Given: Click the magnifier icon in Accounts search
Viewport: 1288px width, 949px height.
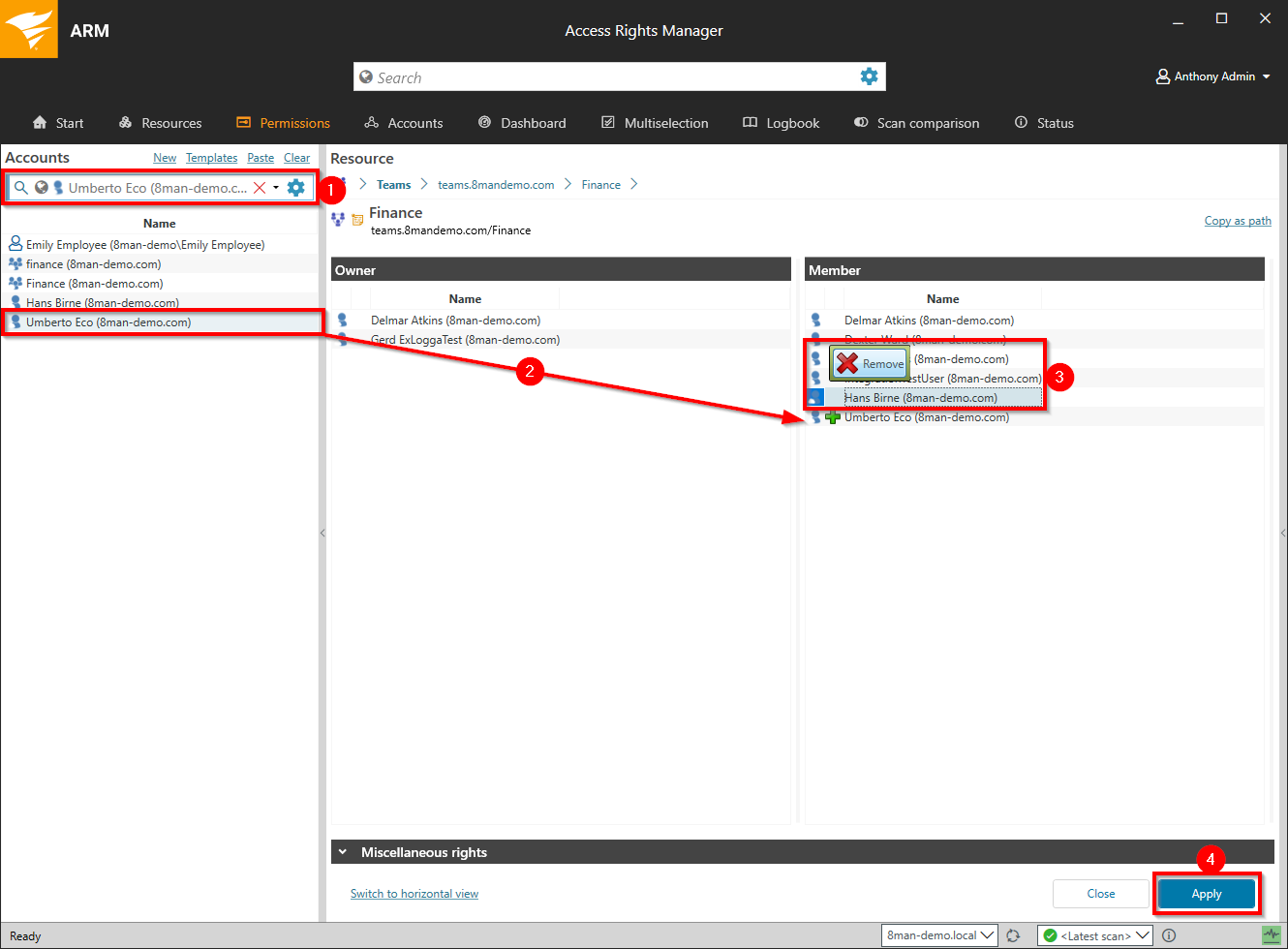Looking at the screenshot, I should pos(20,188).
